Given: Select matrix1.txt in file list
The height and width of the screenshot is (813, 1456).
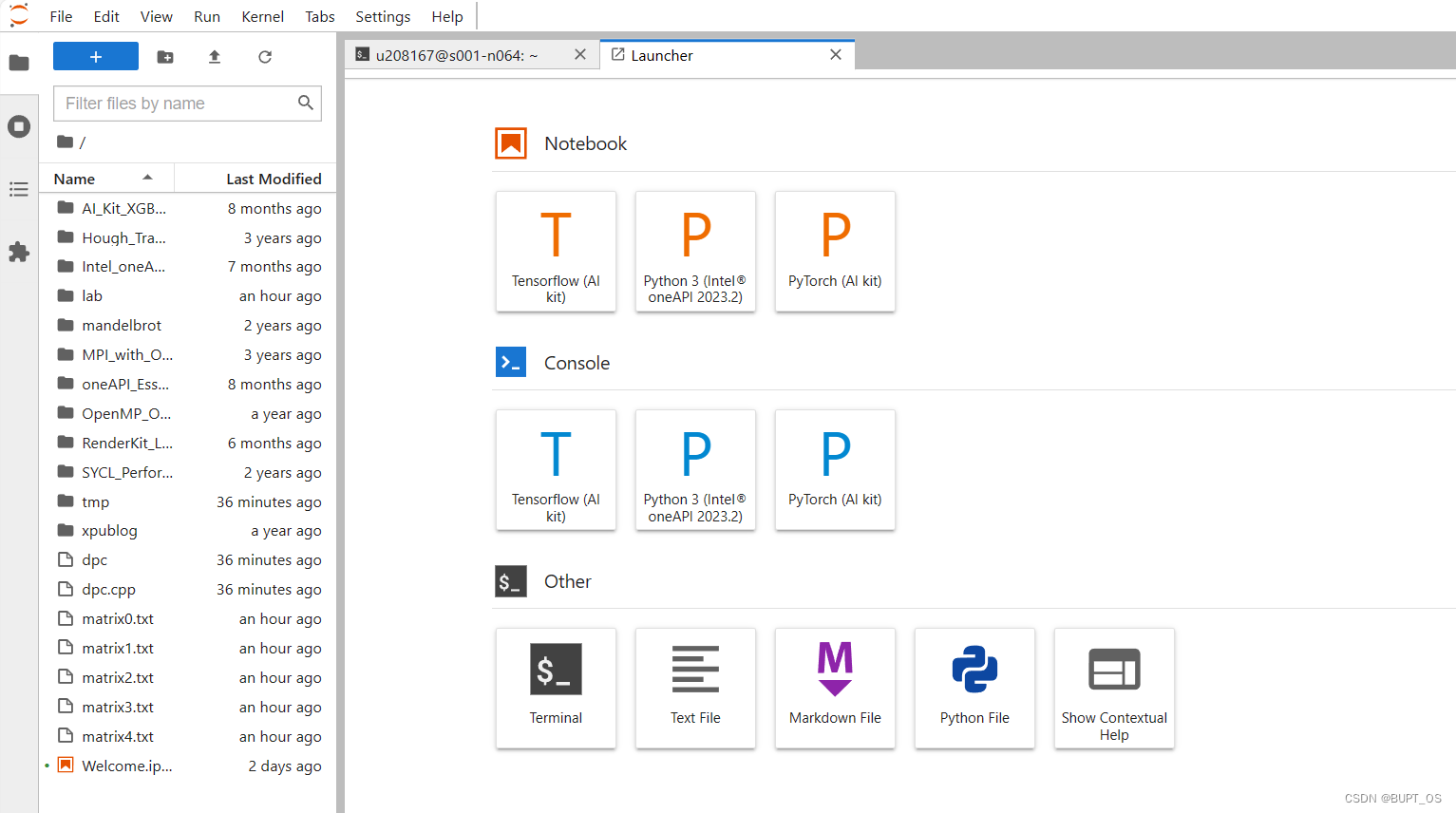Looking at the screenshot, I should (x=188, y=649).
